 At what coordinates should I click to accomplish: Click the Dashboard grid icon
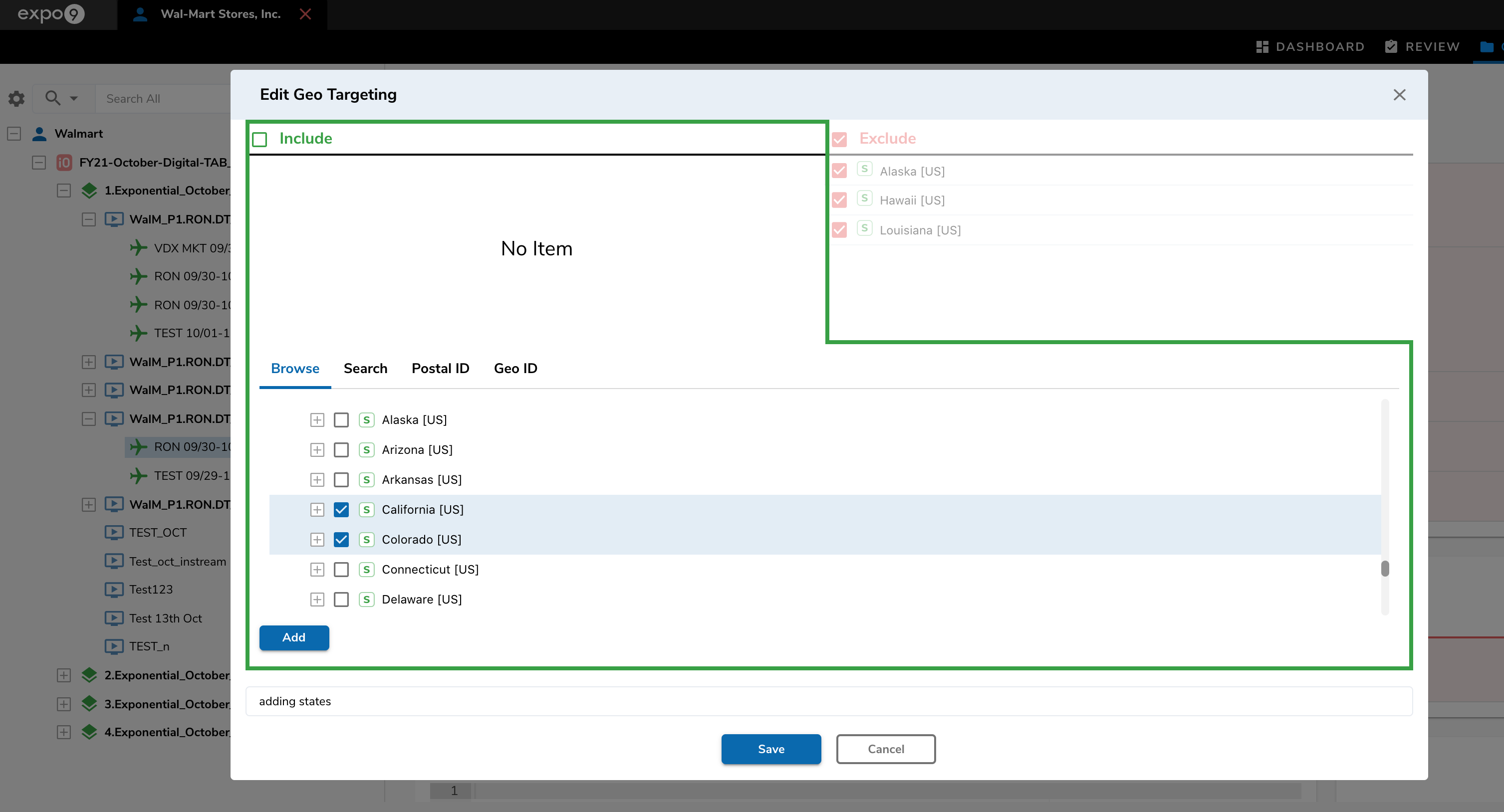click(1261, 47)
